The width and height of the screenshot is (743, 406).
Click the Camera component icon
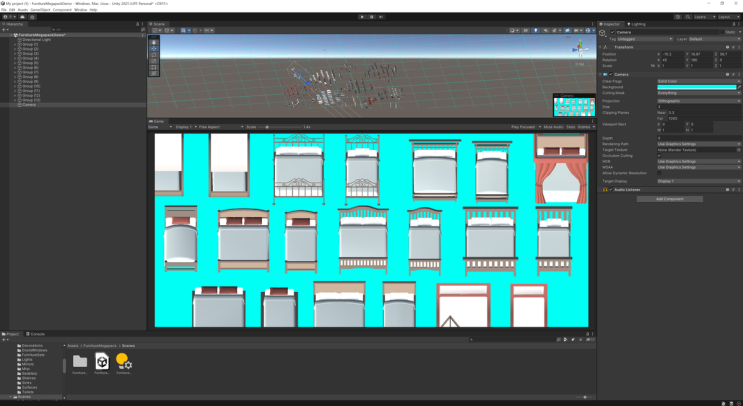click(606, 74)
